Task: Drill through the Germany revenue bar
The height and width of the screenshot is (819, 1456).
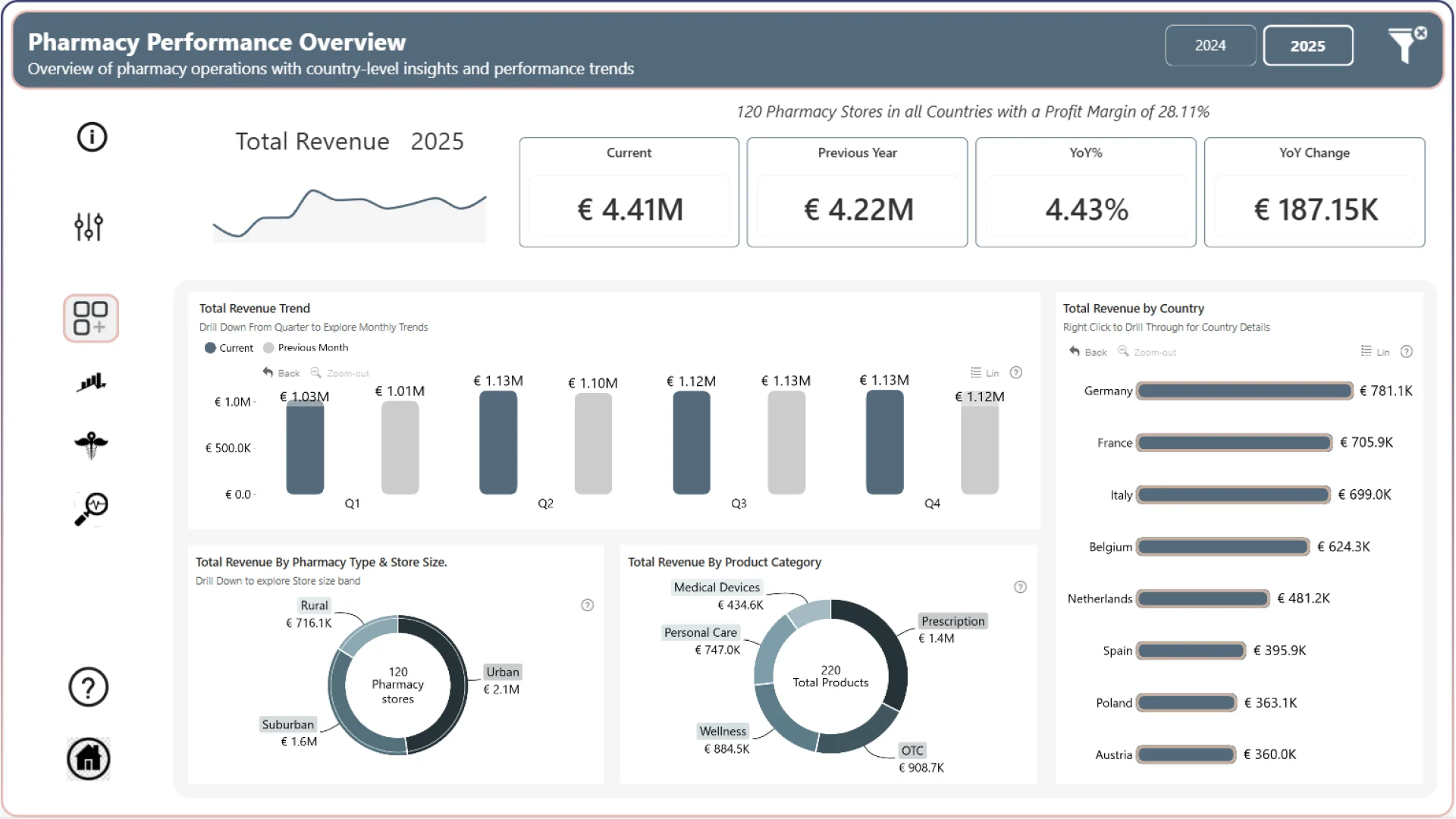Action: [x=1244, y=391]
